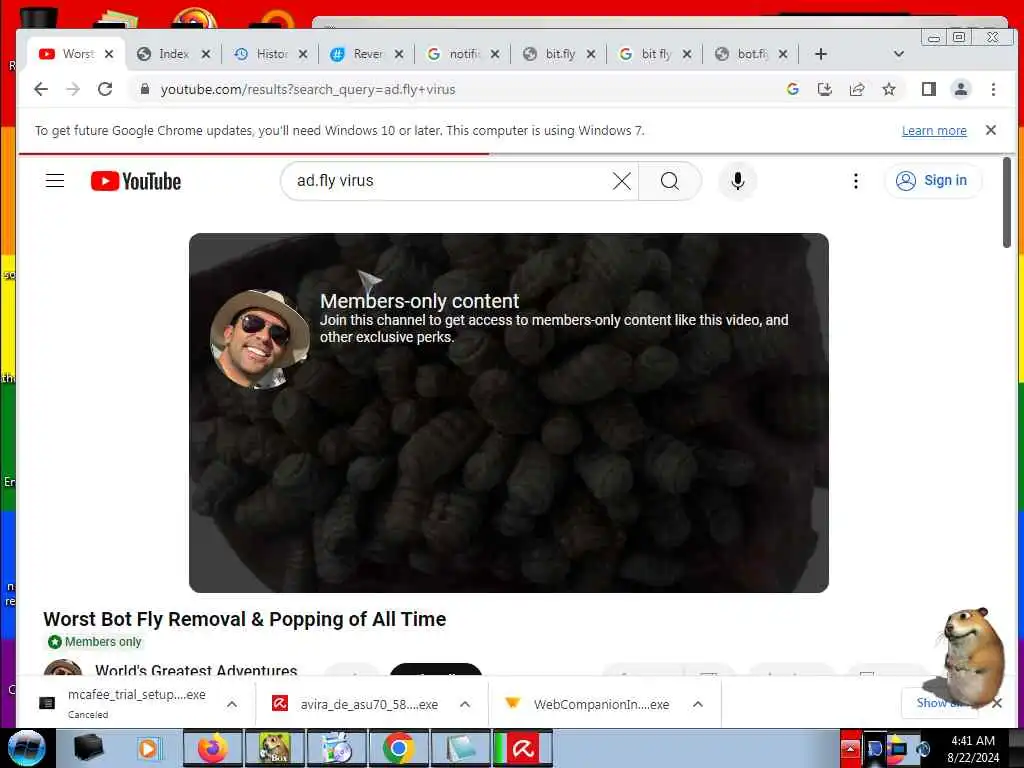Click the Members only badge
This screenshot has width=1024, height=768.
tap(95, 642)
